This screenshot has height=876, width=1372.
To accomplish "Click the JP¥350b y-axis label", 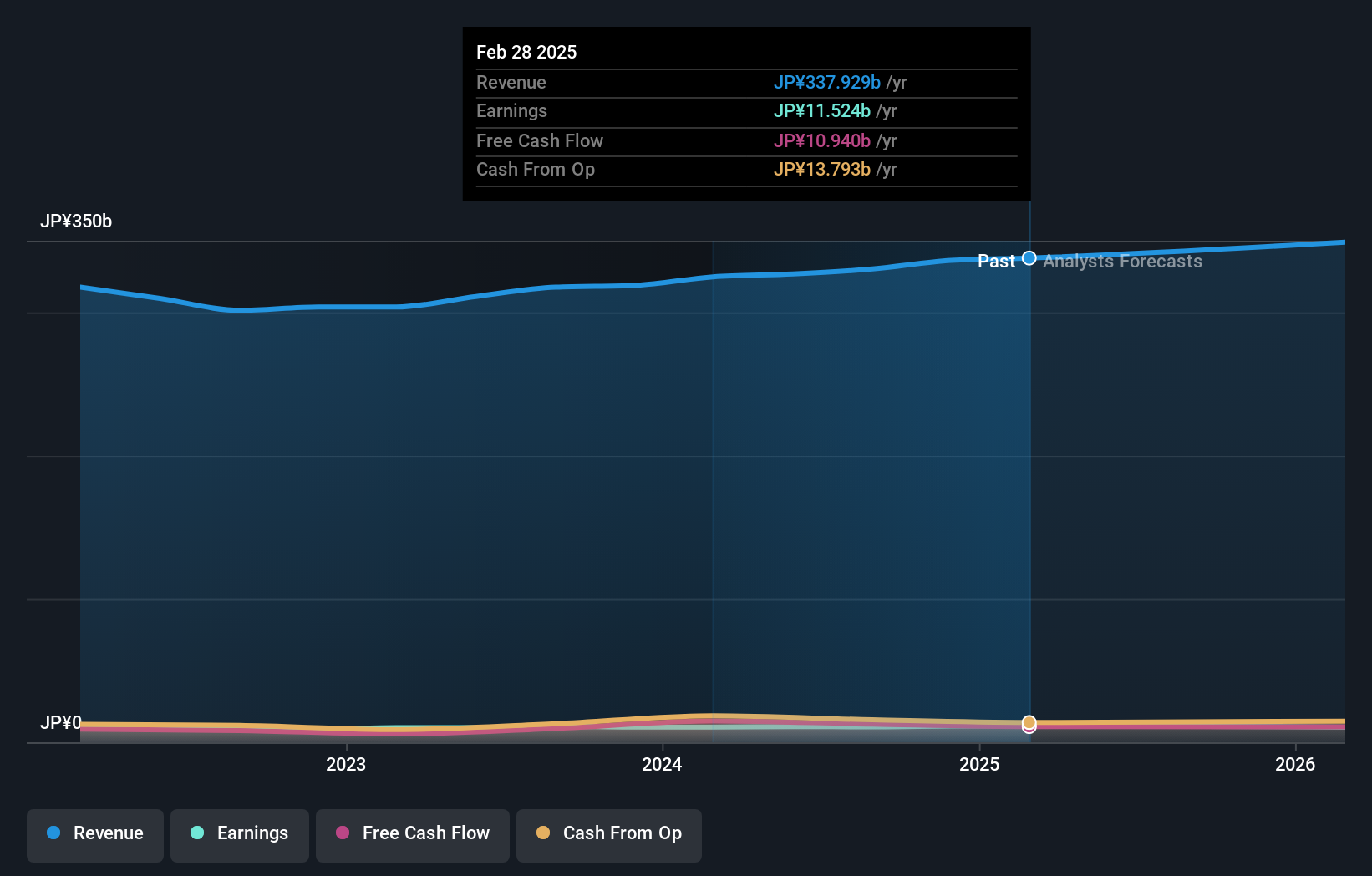I will (x=76, y=222).
